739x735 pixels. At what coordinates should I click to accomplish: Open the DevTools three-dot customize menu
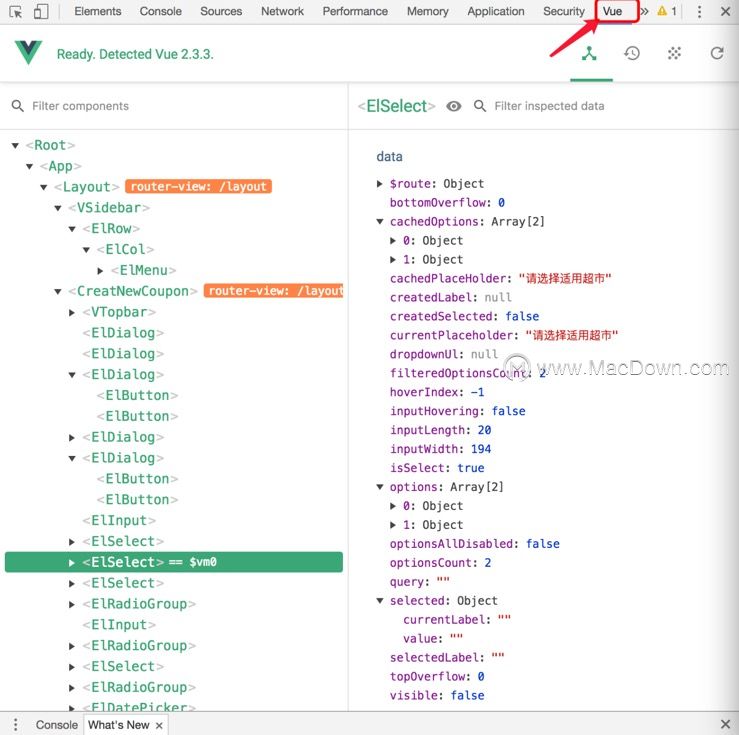click(x=699, y=11)
